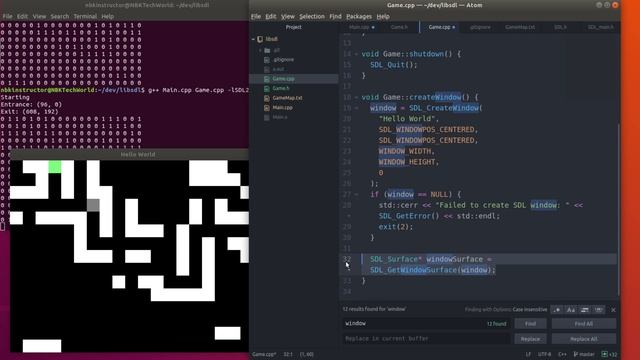Viewport: 640px width, 360px height.
Task: Toggle the match case (Aa) option
Action: pos(571,310)
